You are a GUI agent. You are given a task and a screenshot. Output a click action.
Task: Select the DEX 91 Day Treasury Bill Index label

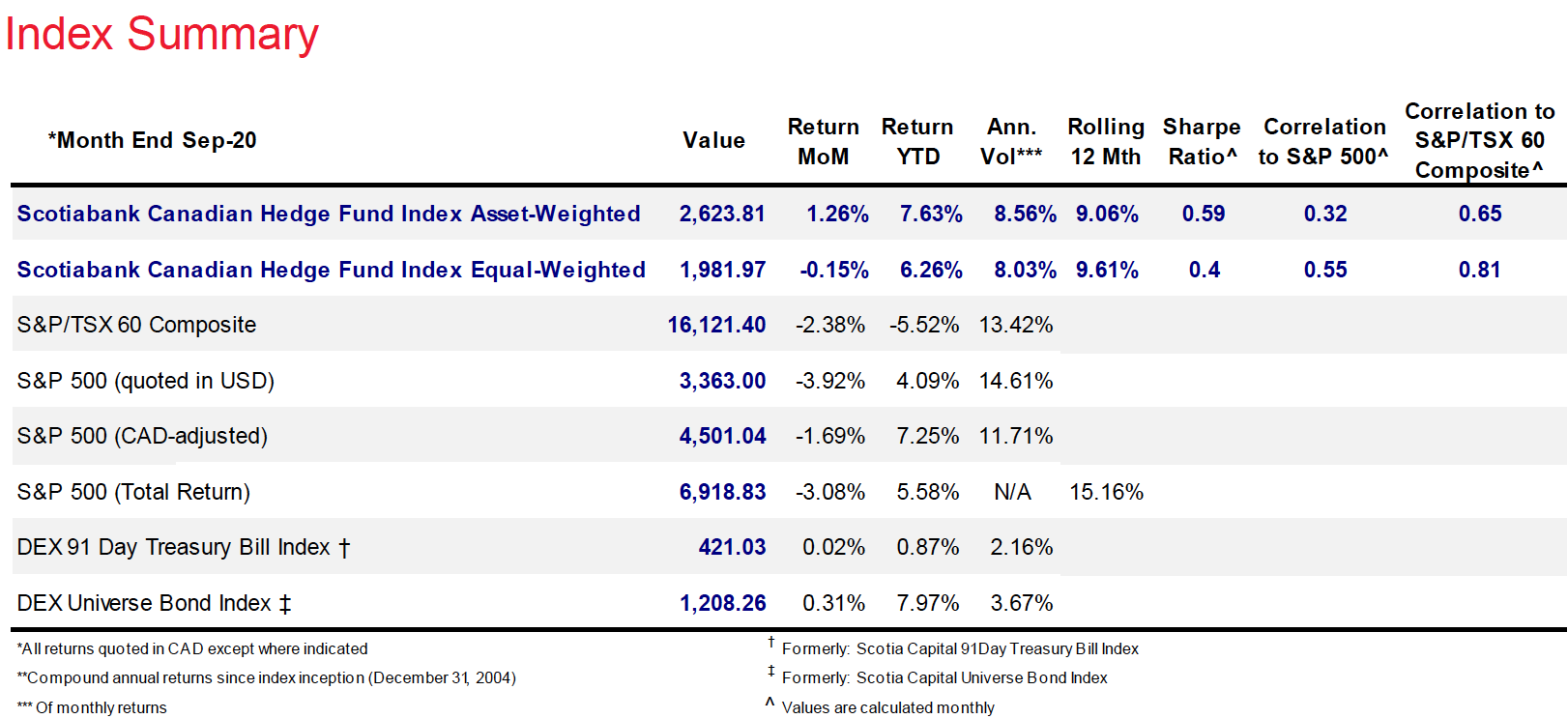183,547
